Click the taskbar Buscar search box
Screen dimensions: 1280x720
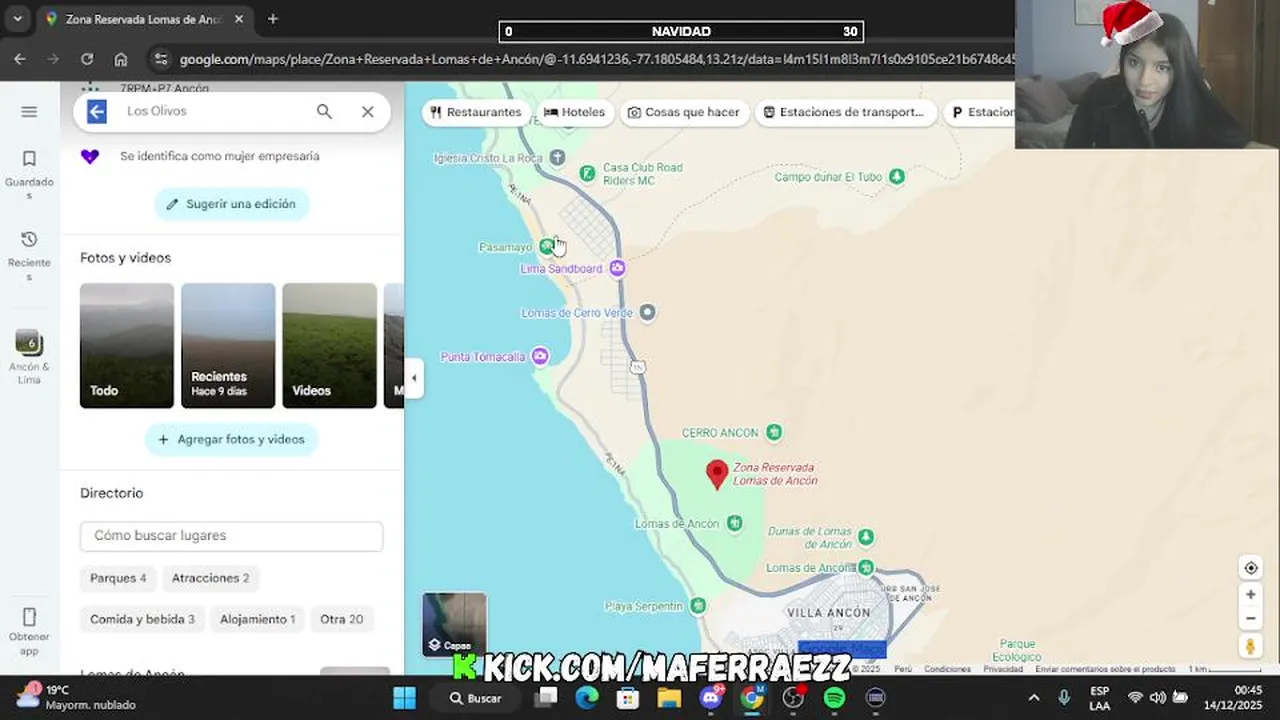[x=476, y=698]
